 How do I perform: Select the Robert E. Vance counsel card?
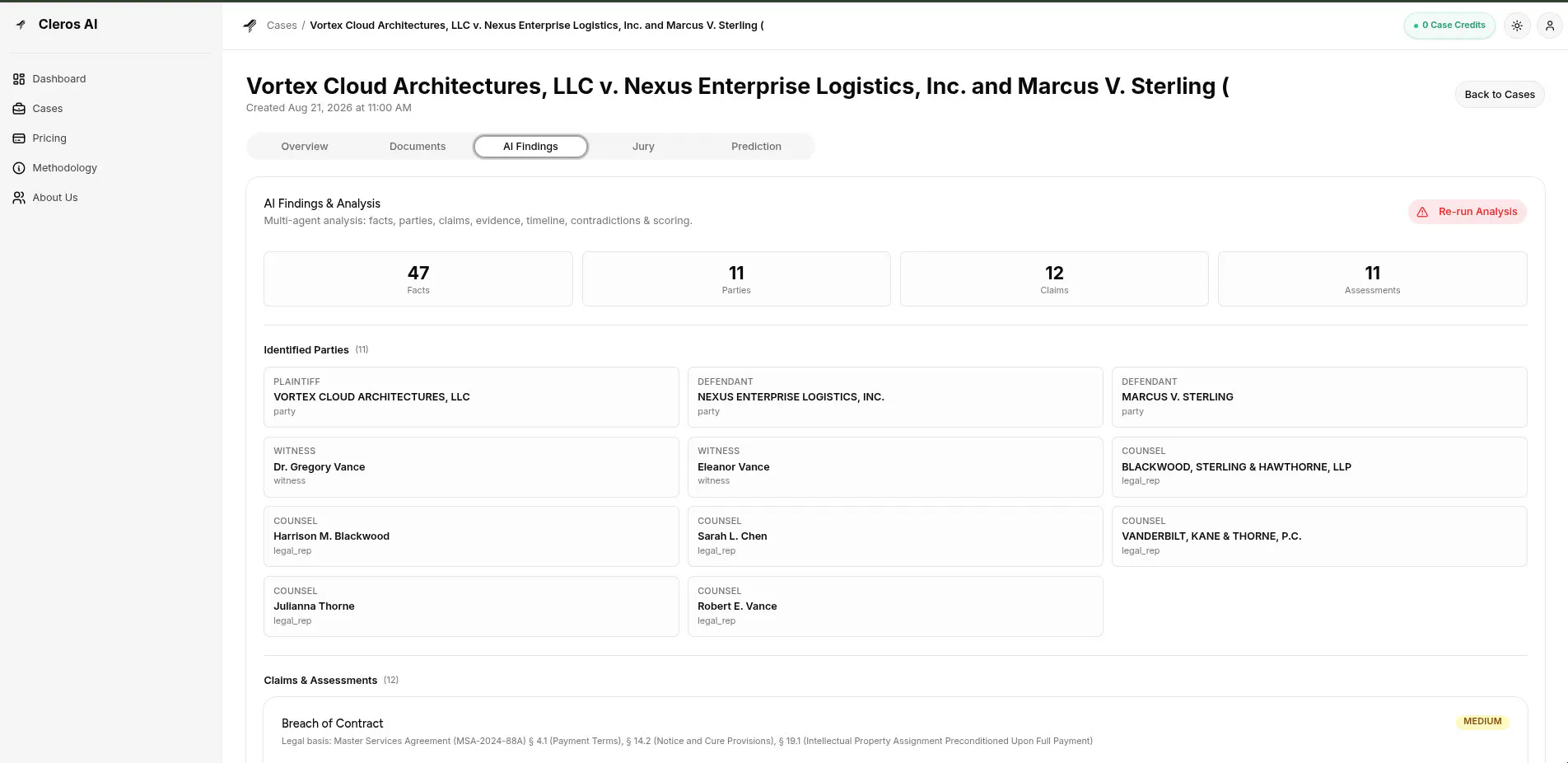[x=895, y=606]
